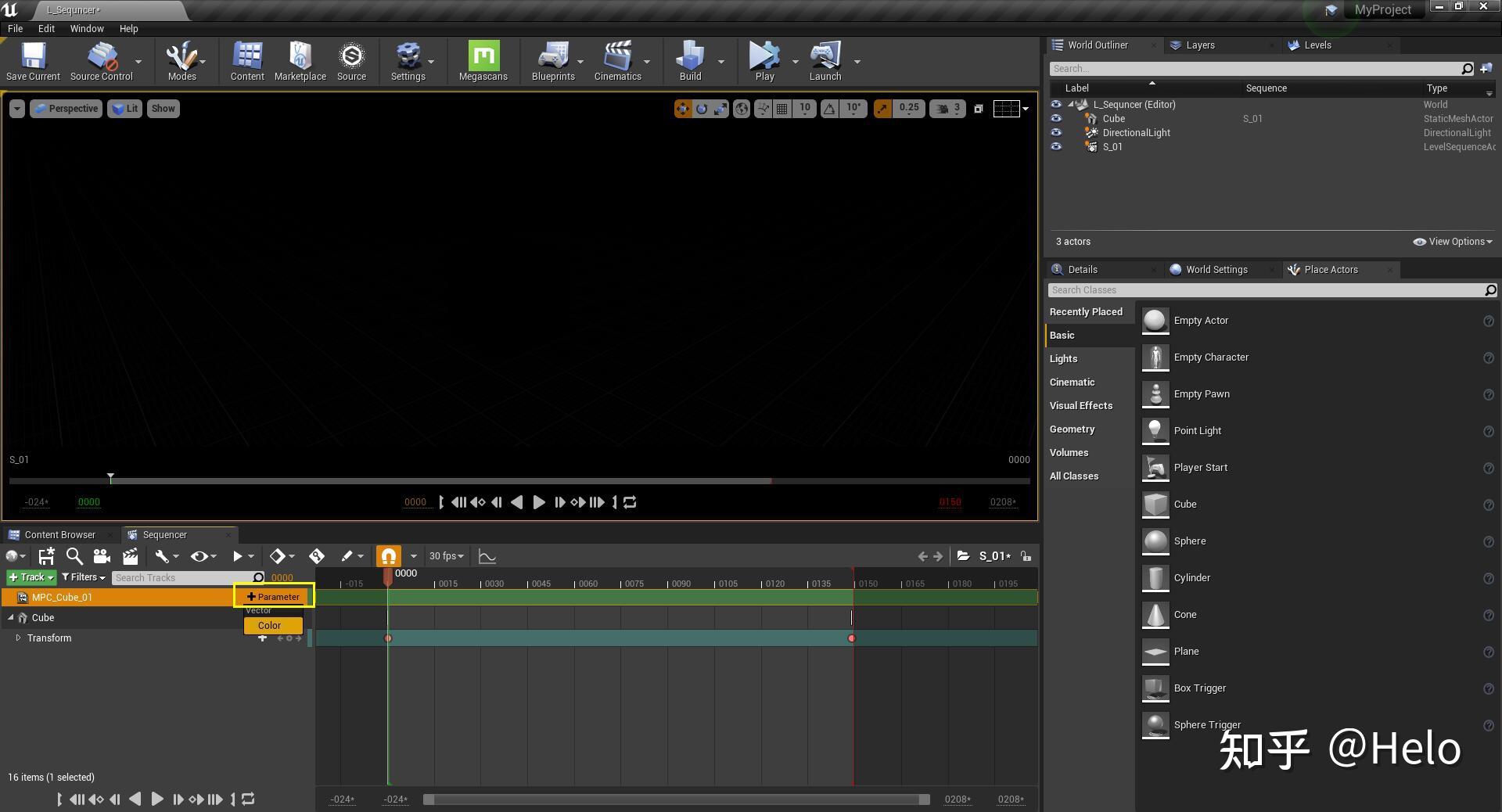Toggle snapping with the magnet icon

389,555
